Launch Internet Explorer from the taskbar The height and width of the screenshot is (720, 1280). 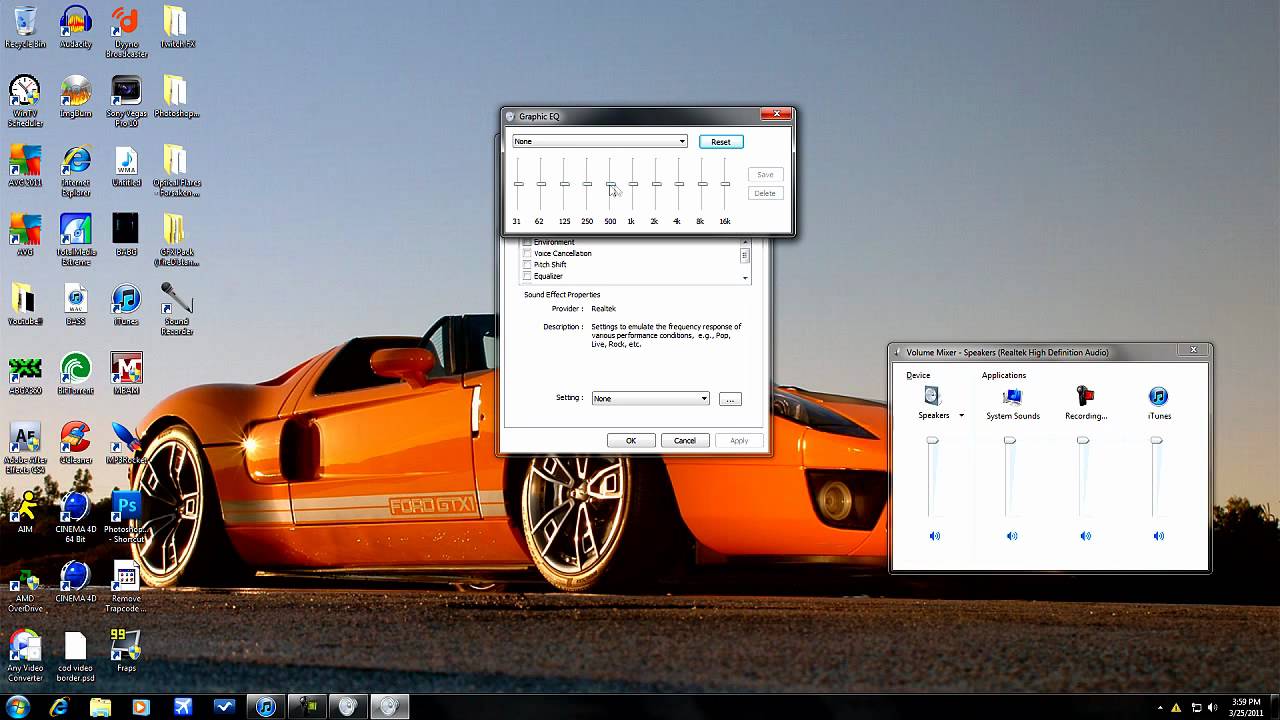click(x=60, y=707)
